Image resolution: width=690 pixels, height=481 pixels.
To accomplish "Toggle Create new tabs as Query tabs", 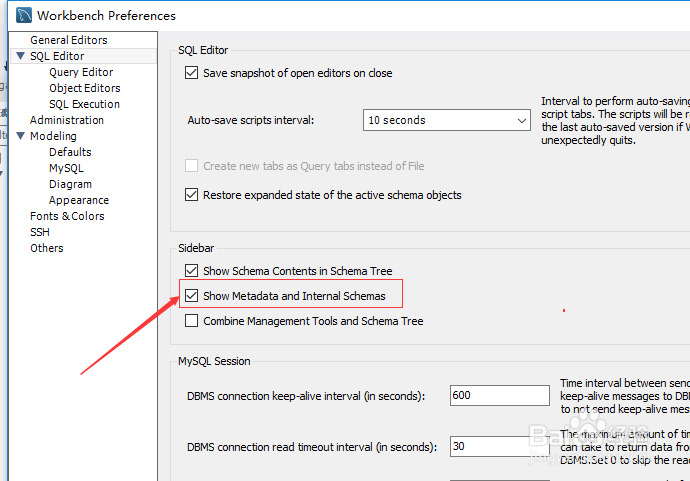I will tap(191, 166).
